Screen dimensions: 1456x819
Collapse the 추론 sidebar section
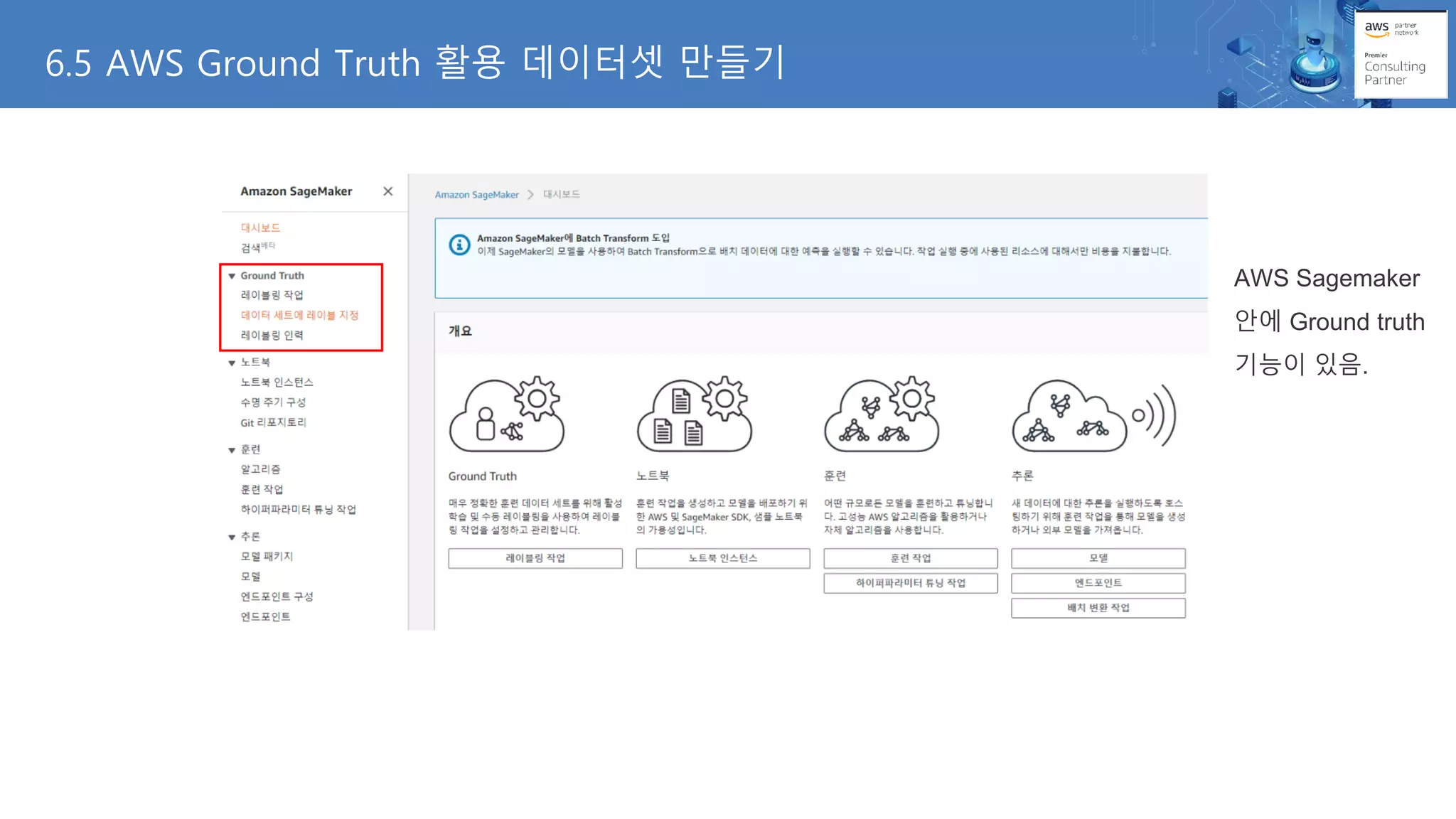point(232,537)
